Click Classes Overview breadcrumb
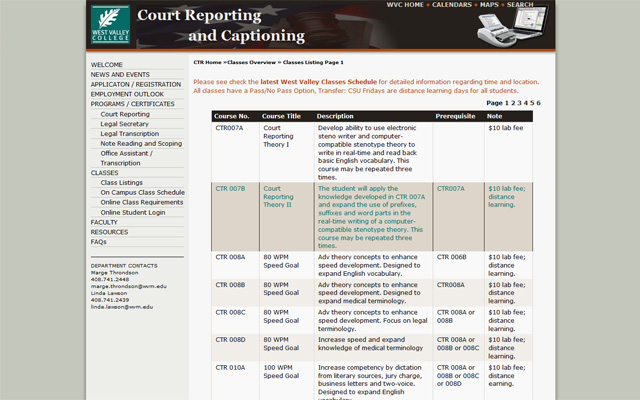 point(251,62)
